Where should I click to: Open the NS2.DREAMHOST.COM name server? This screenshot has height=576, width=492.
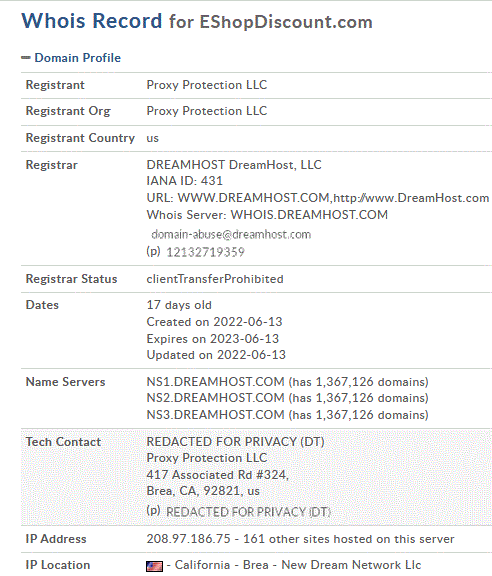pyautogui.click(x=215, y=398)
